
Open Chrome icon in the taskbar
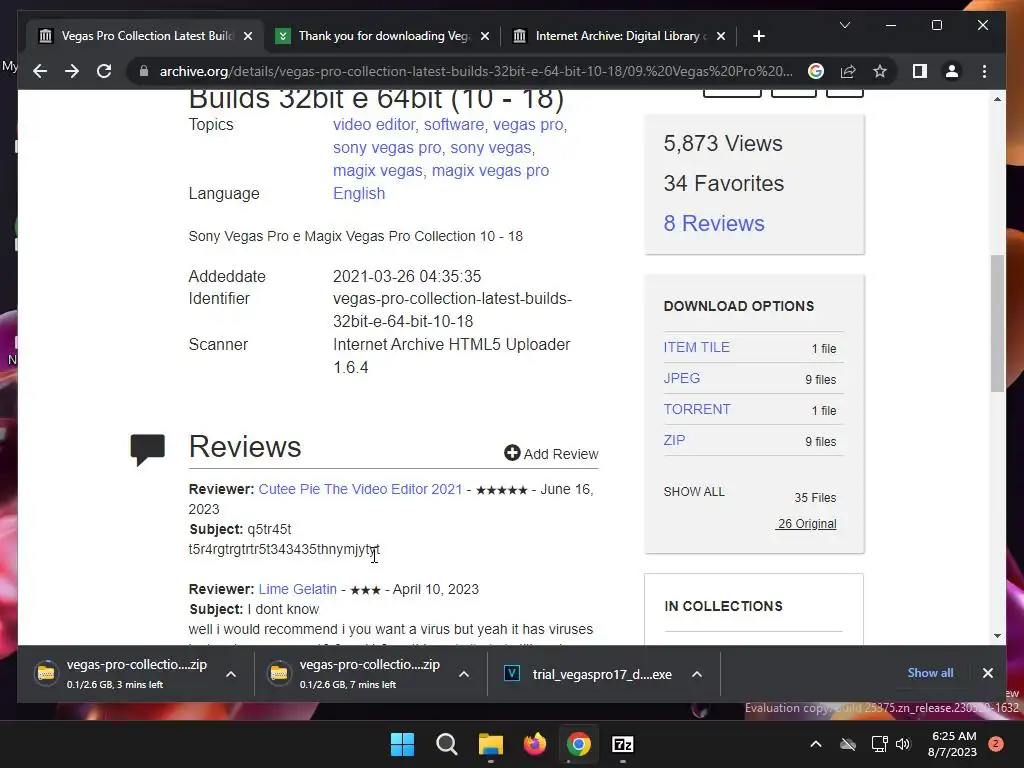[579, 744]
